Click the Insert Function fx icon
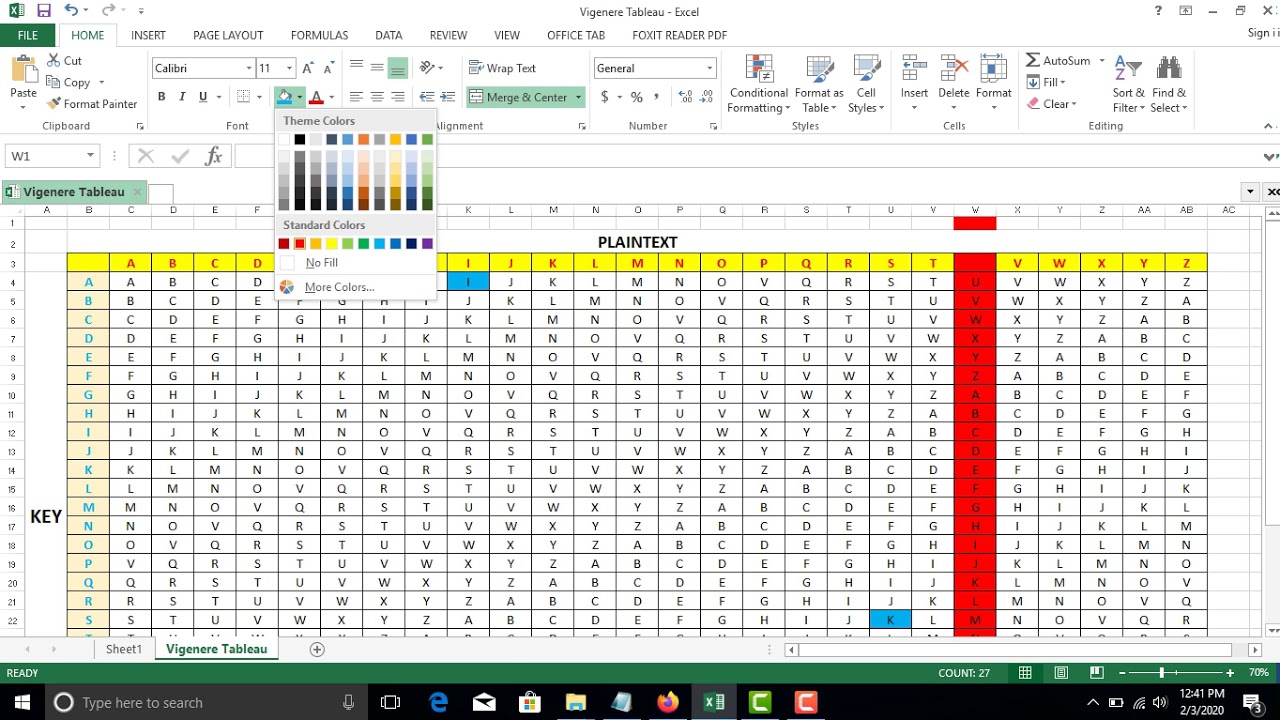 tap(213, 156)
